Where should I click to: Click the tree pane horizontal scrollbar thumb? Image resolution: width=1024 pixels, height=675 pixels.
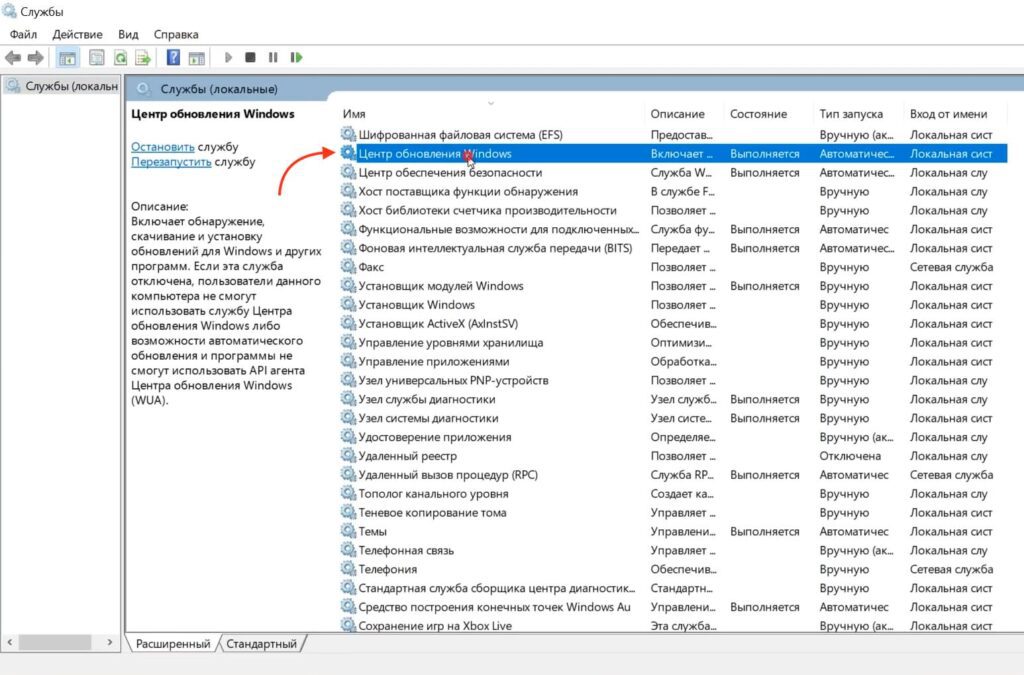55,642
